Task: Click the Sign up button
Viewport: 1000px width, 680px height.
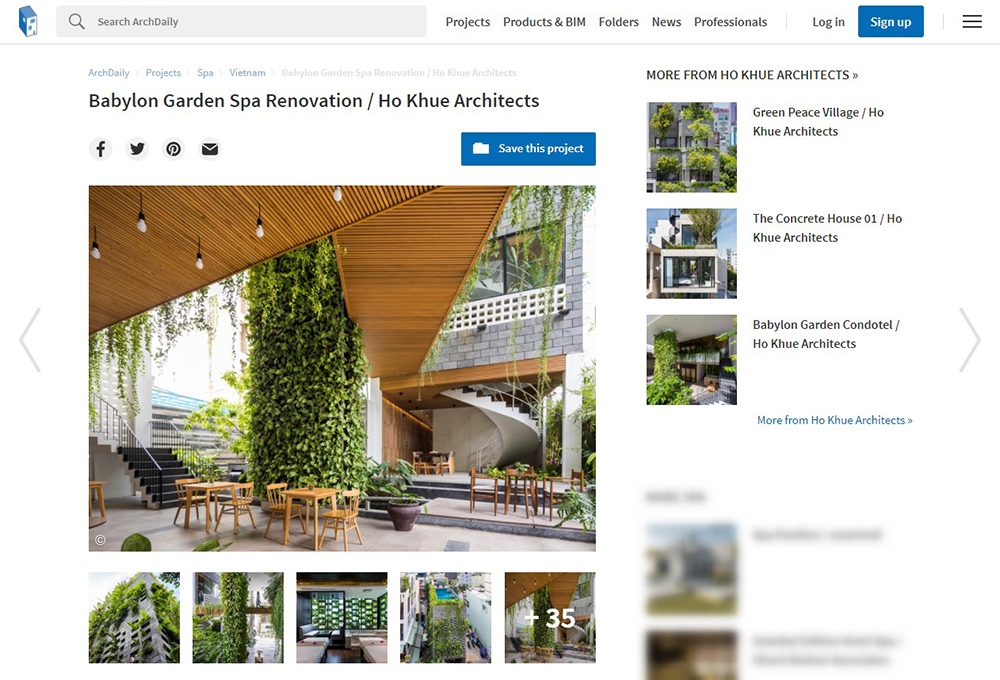Action: pos(890,21)
